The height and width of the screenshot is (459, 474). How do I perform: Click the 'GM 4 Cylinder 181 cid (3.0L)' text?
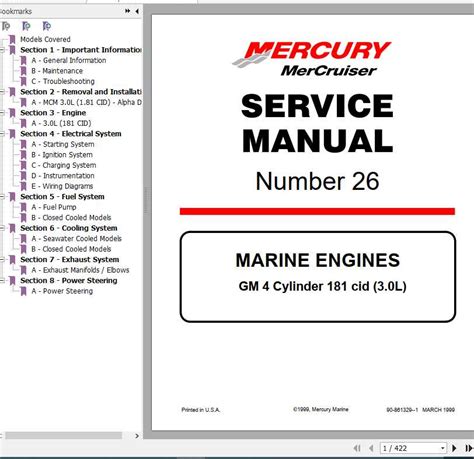click(x=322, y=286)
